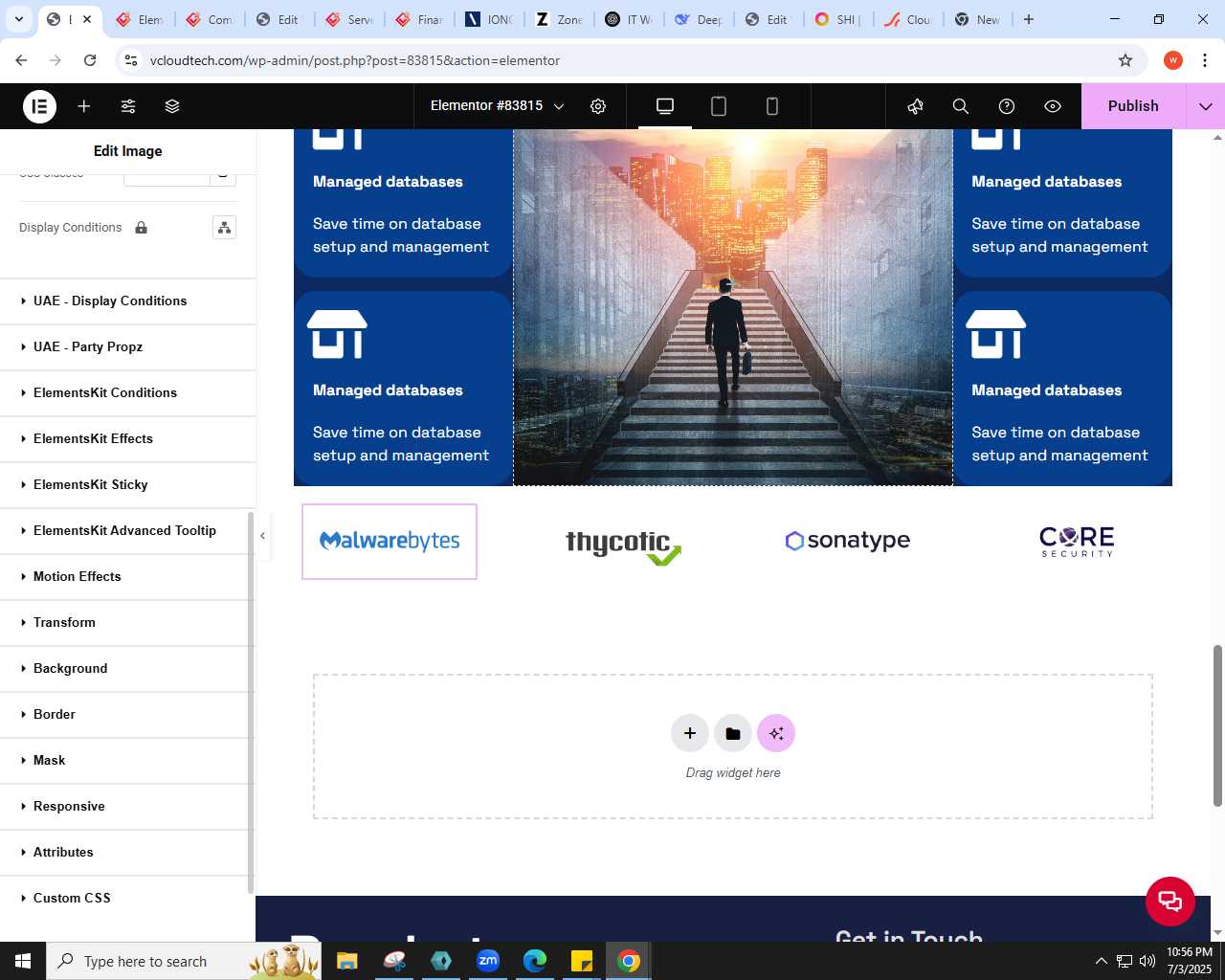Open the Finder search icon
The width and height of the screenshot is (1225, 980).
pyautogui.click(x=961, y=106)
